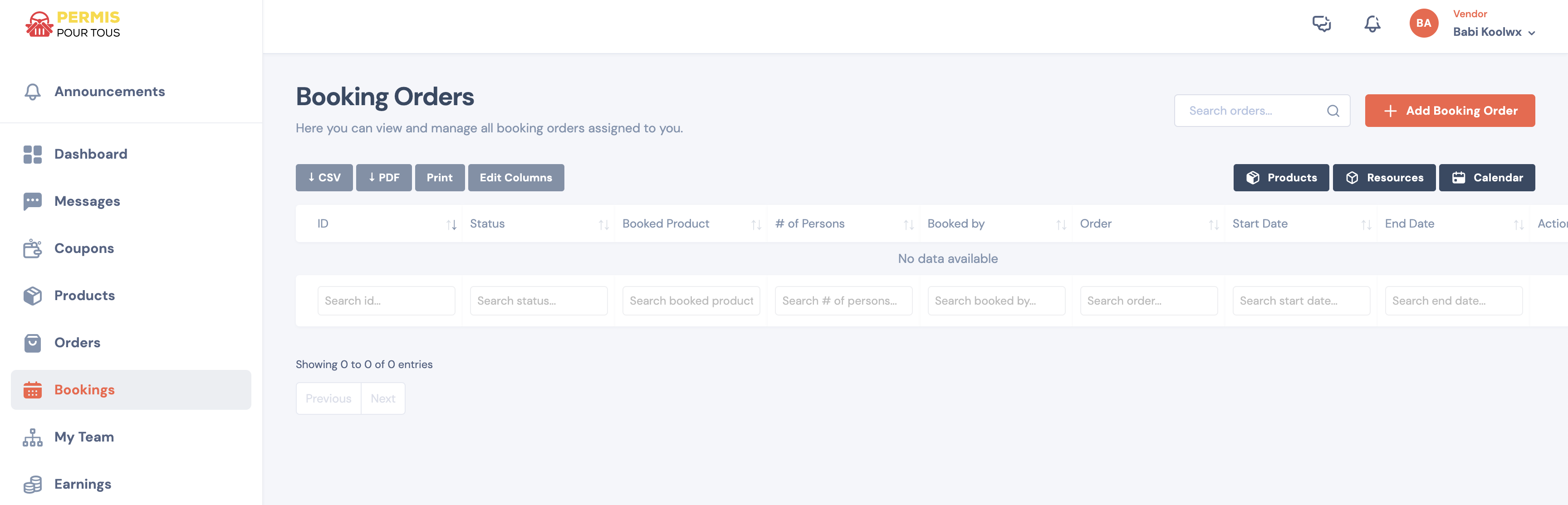Select Bookings in the sidebar
Screen dimensions: 1568x505
tap(131, 390)
